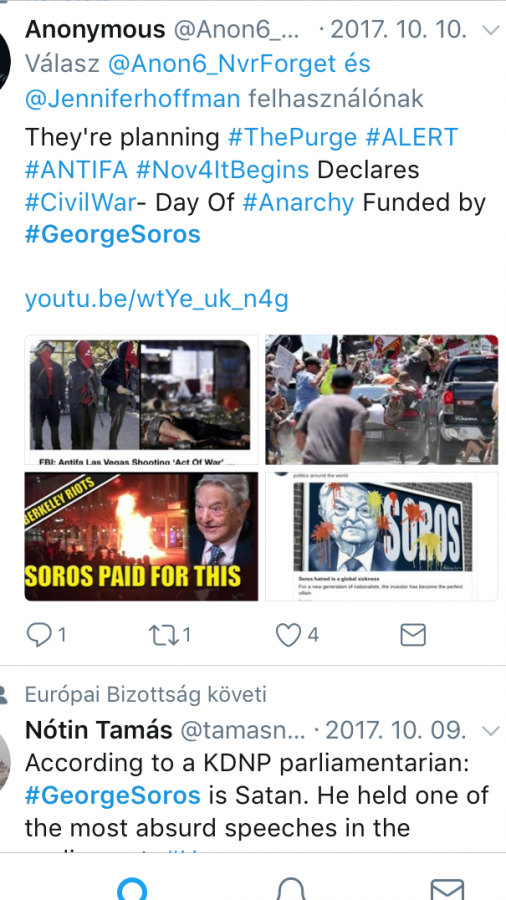Tap the bold #GeorgeSoros hashtag in Anonymous tweet
Image resolution: width=506 pixels, height=900 pixels.
[x=112, y=235]
